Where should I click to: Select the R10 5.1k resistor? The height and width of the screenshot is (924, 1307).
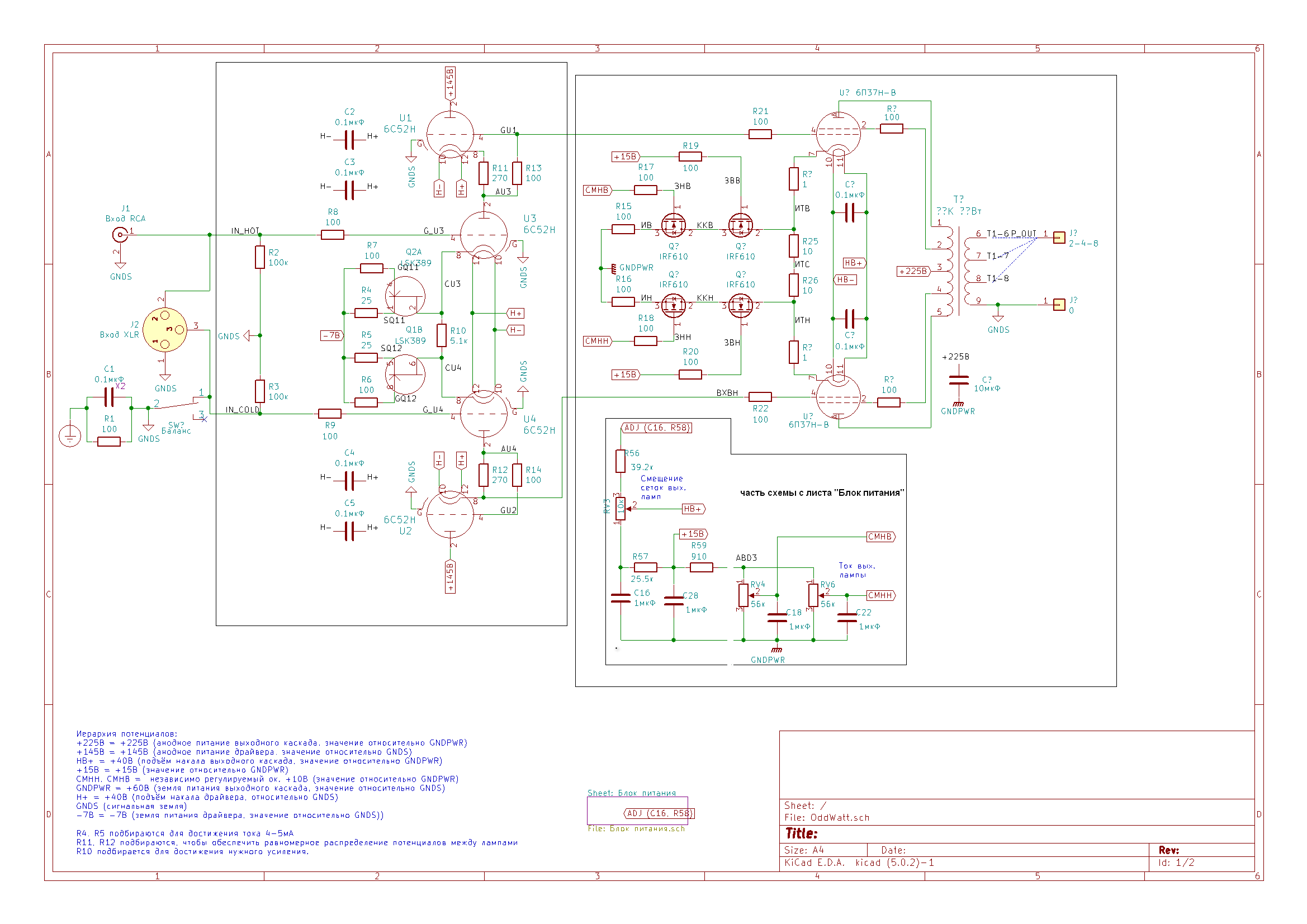tap(441, 335)
